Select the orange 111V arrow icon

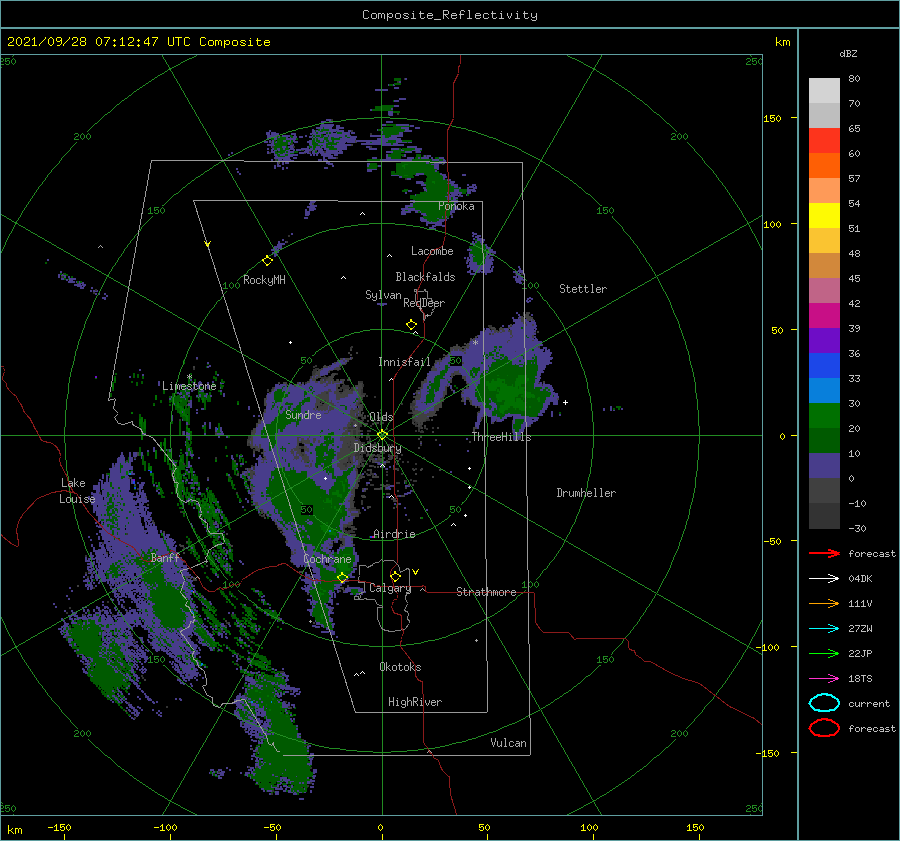pyautogui.click(x=824, y=603)
